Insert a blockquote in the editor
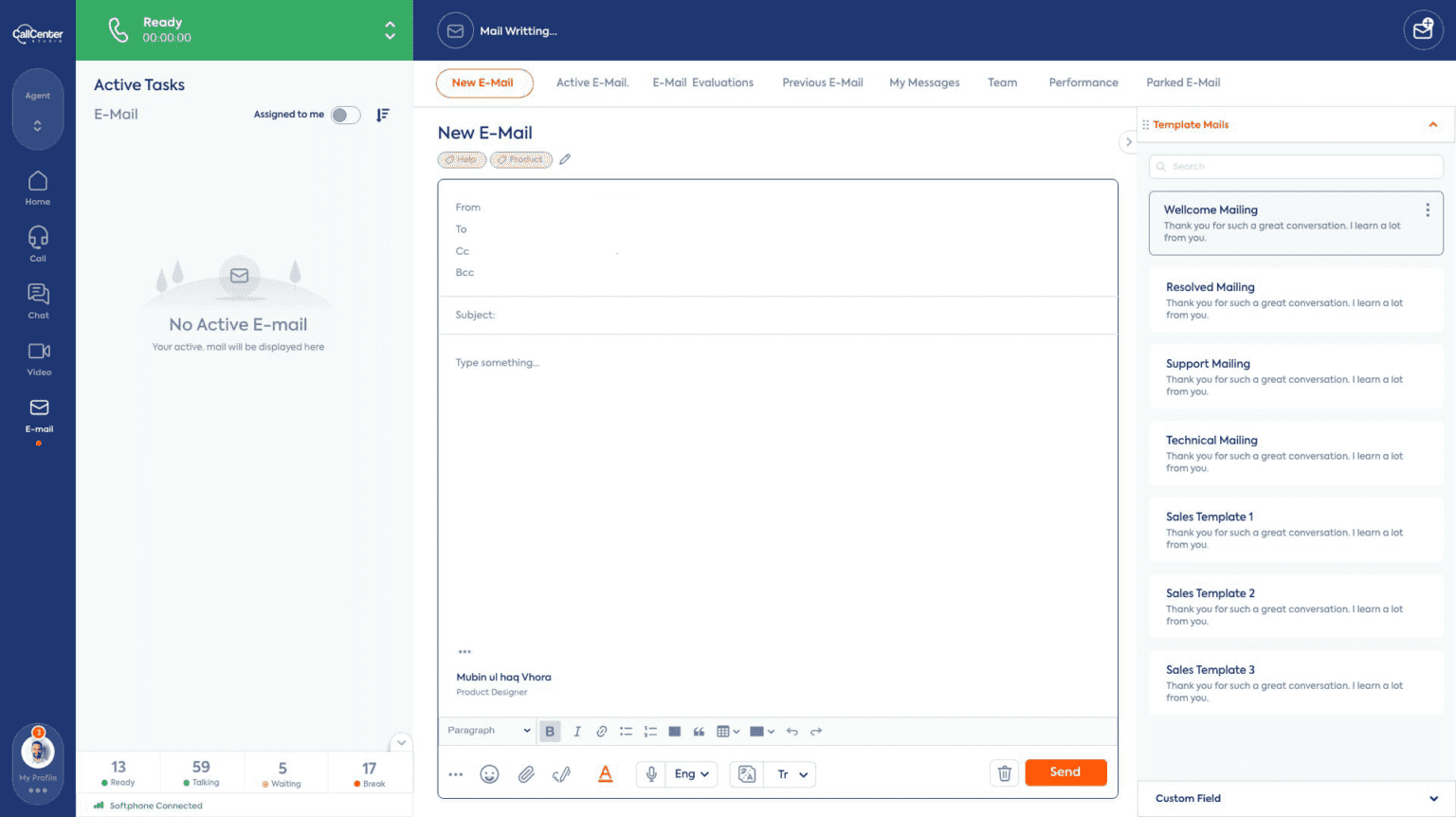 [x=699, y=731]
